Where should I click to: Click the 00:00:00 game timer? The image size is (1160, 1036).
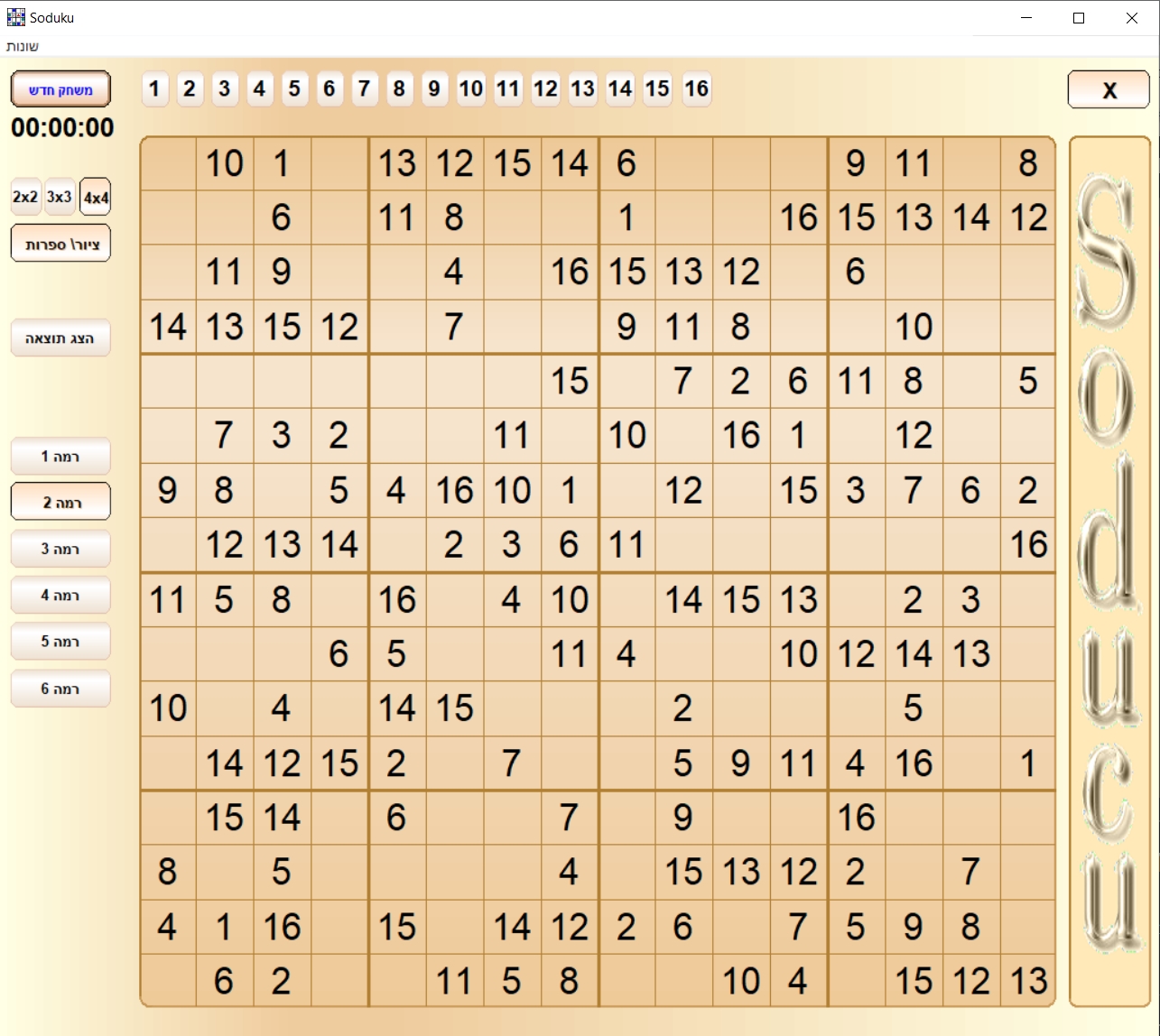coord(62,128)
